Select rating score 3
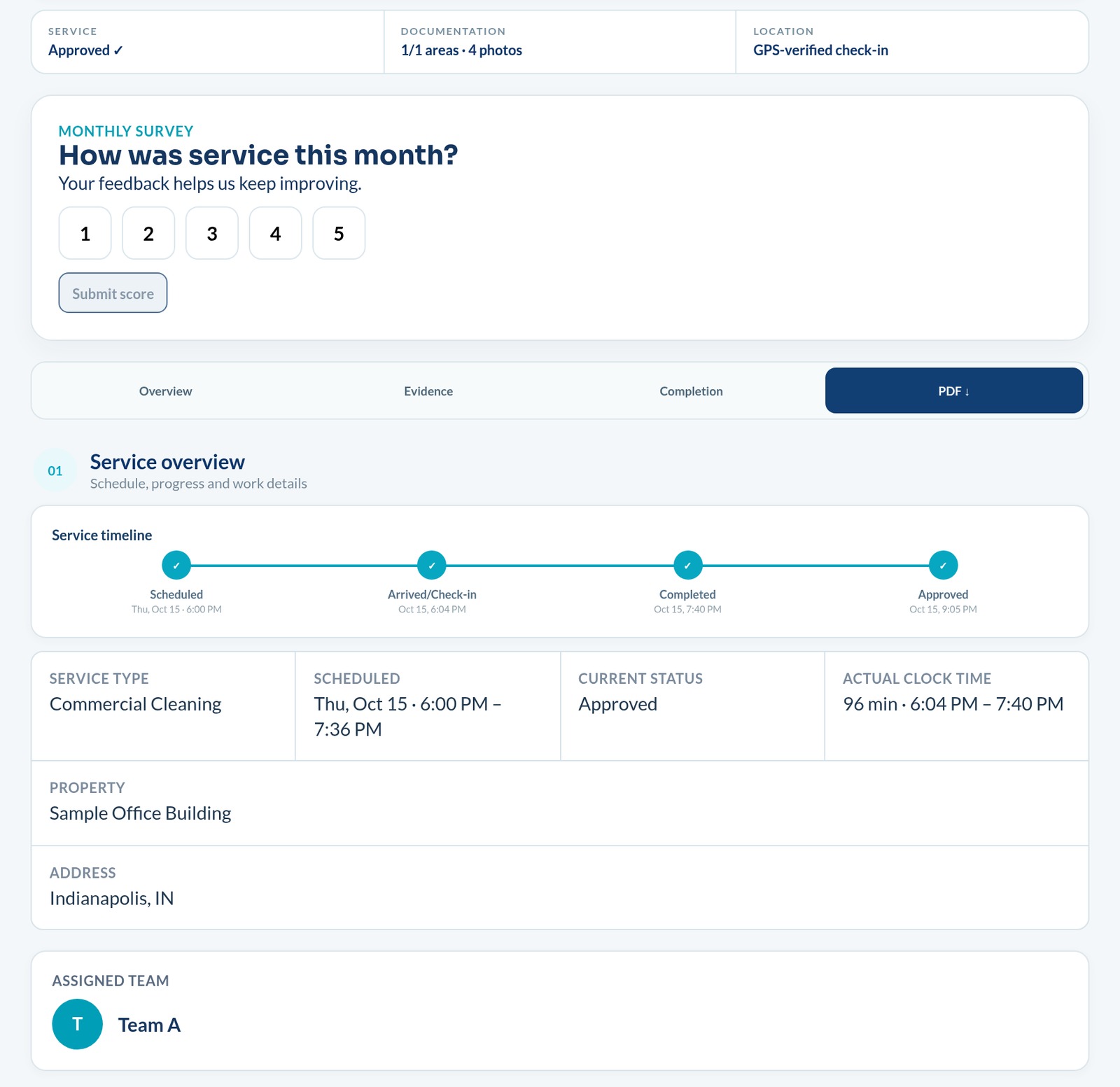The height and width of the screenshot is (1087, 1120). point(212,233)
